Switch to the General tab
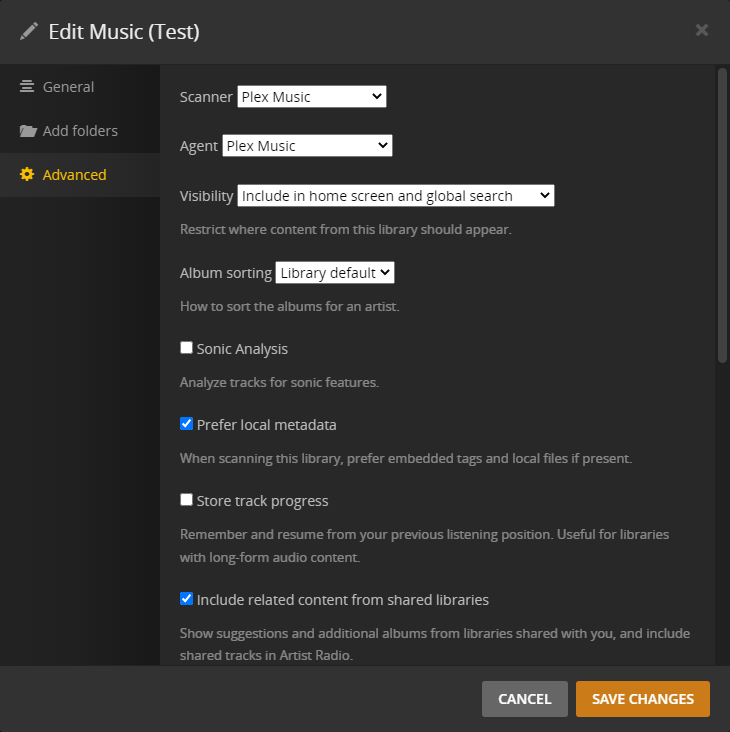Viewport: 730px width, 732px height. pyautogui.click(x=68, y=87)
